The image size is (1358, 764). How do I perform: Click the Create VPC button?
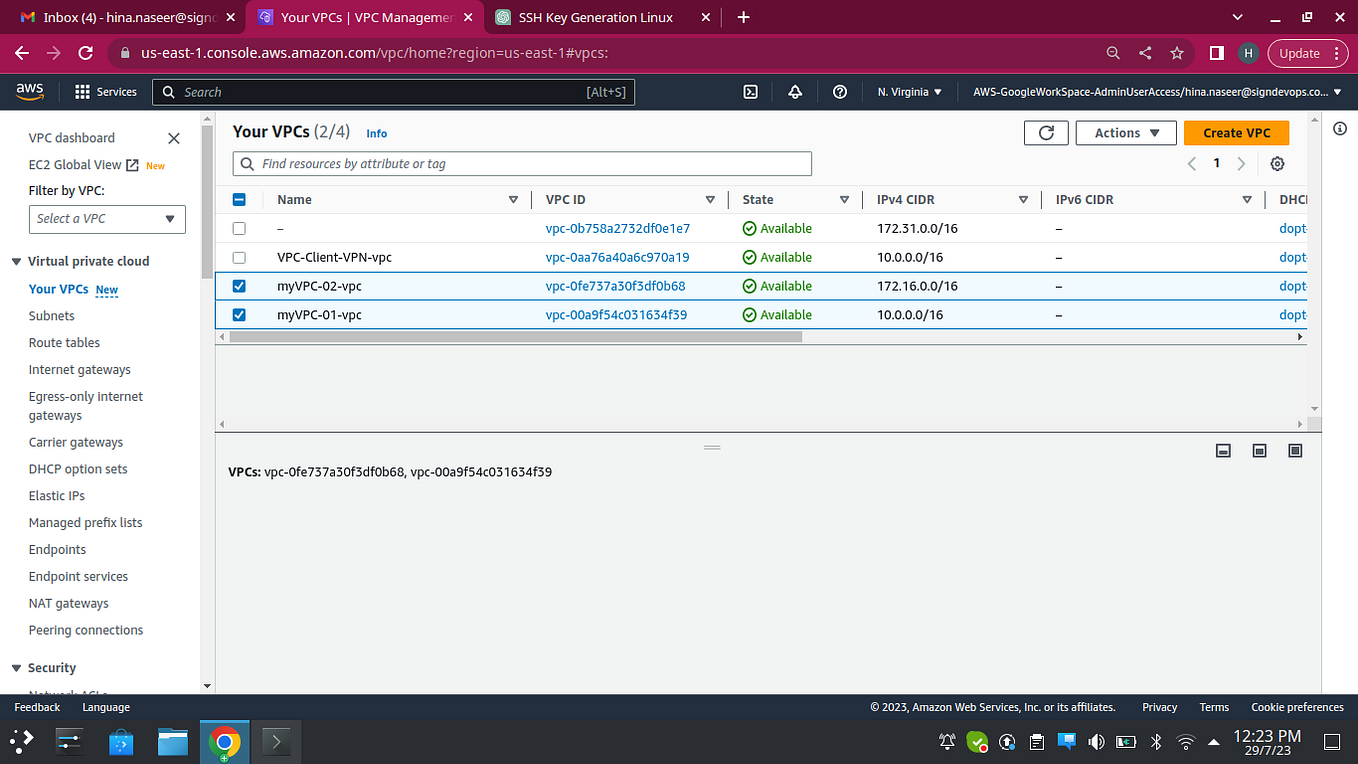coord(1236,132)
